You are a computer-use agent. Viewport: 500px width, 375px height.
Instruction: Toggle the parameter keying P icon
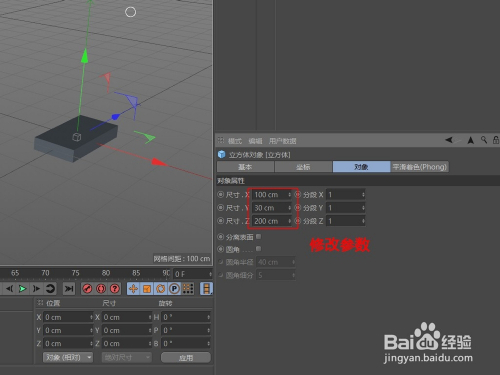click(x=174, y=289)
